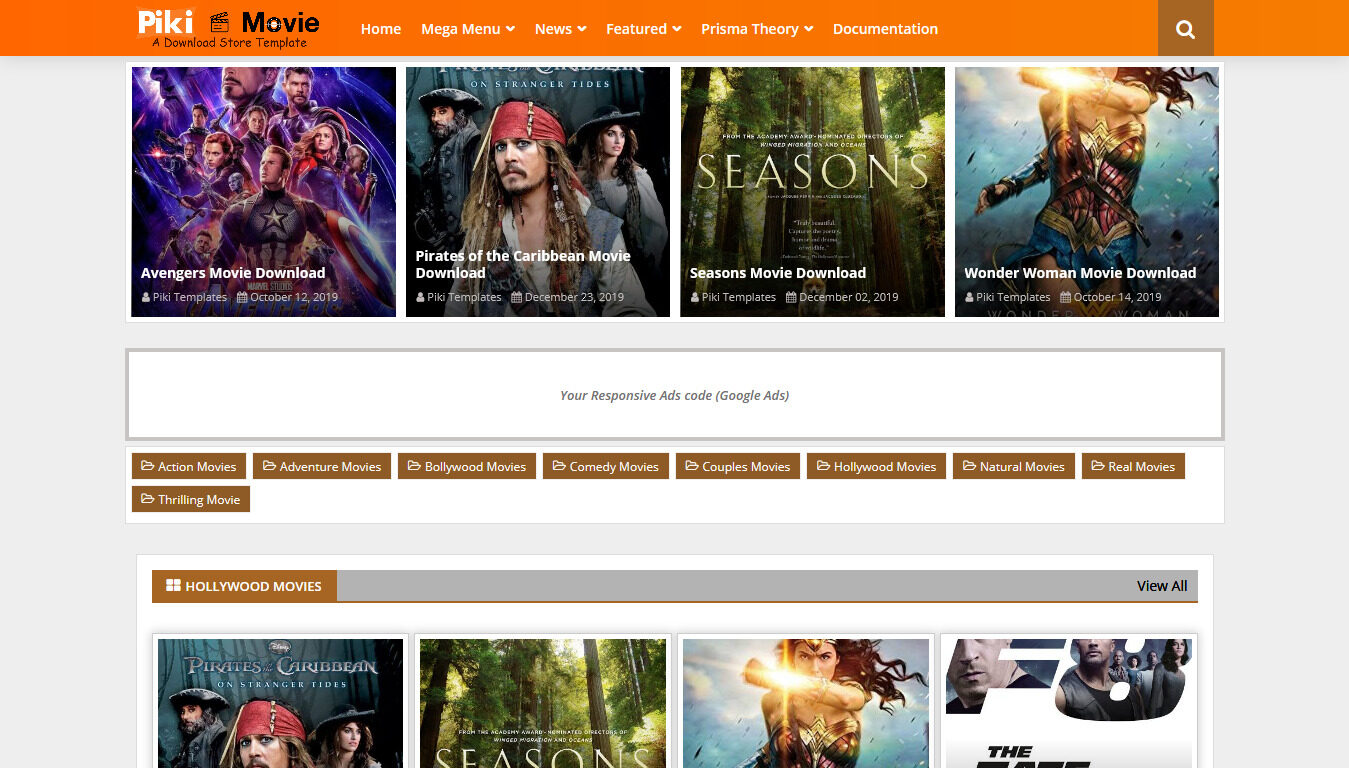Open Wonder Woman thumbnail in Hollywood Movies grid
The height and width of the screenshot is (768, 1349).
(x=806, y=703)
